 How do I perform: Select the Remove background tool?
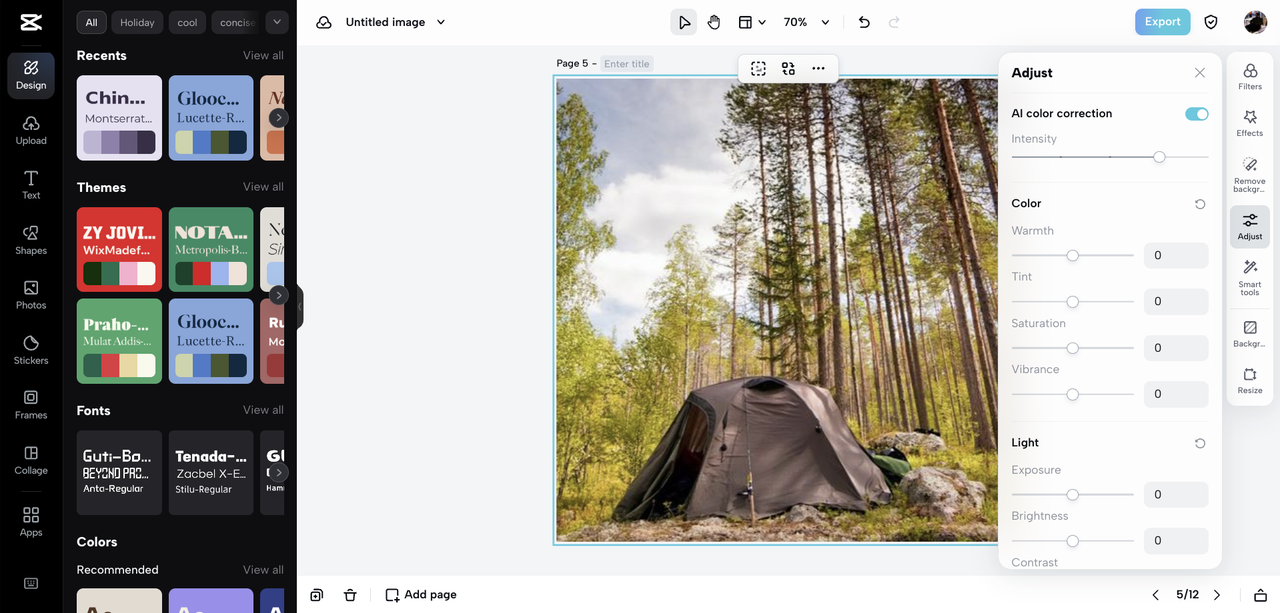[1249, 173]
